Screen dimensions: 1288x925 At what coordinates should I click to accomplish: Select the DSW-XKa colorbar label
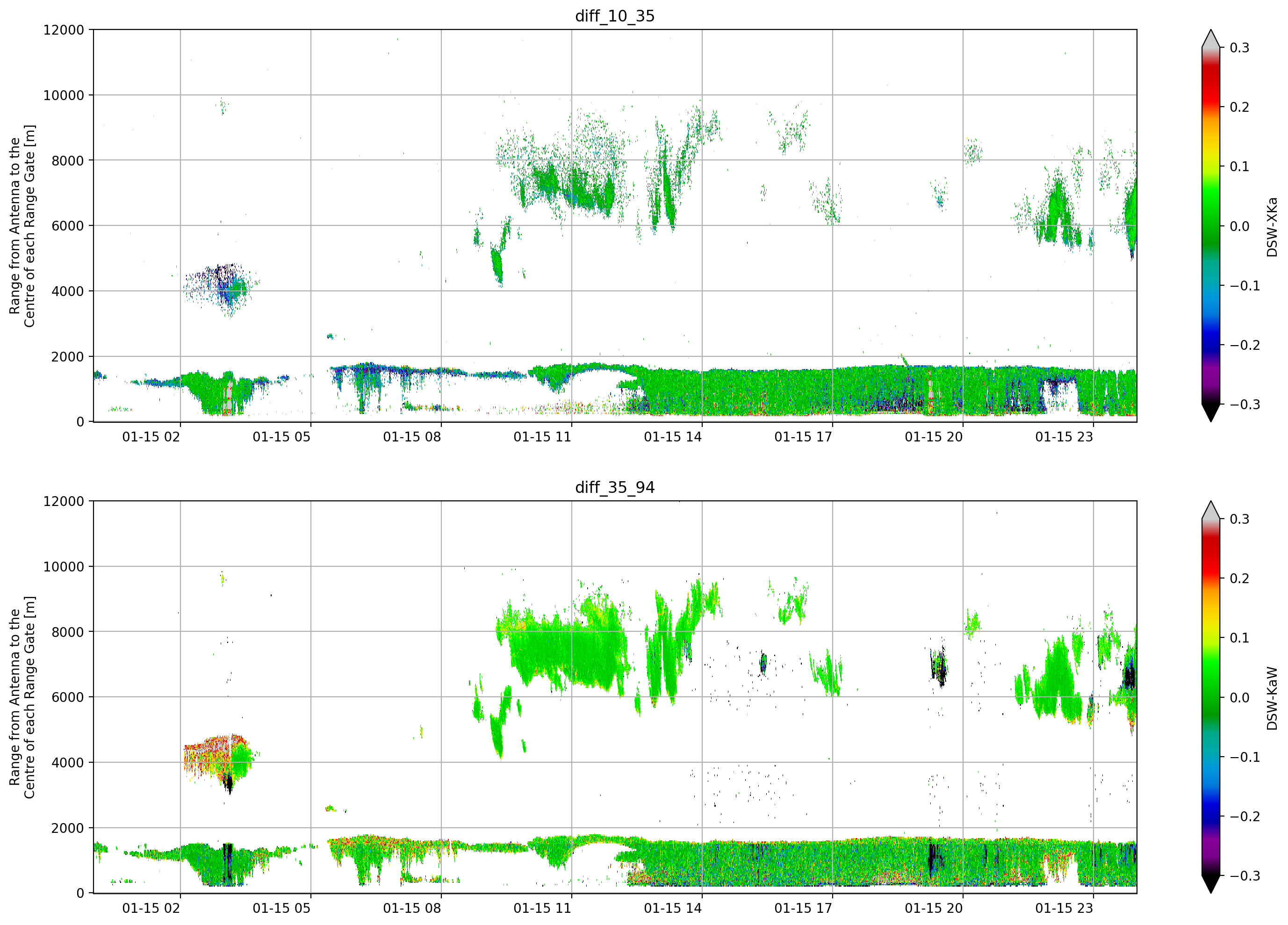pos(1272,227)
